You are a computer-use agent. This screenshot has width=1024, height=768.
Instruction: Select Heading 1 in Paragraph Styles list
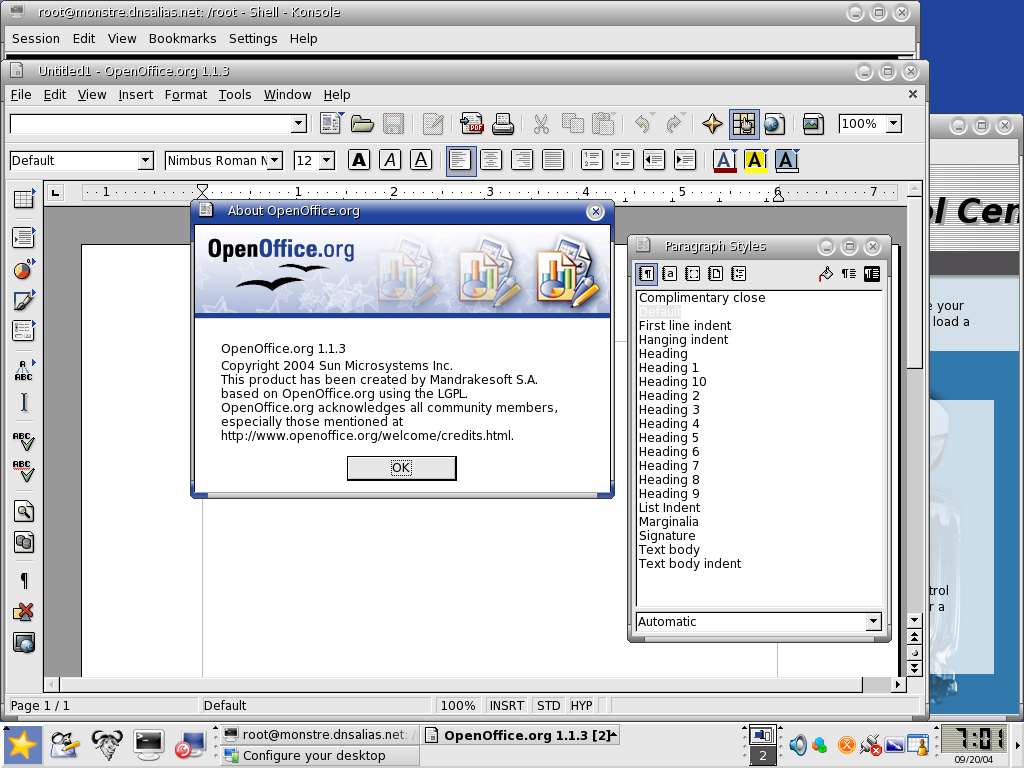point(668,368)
